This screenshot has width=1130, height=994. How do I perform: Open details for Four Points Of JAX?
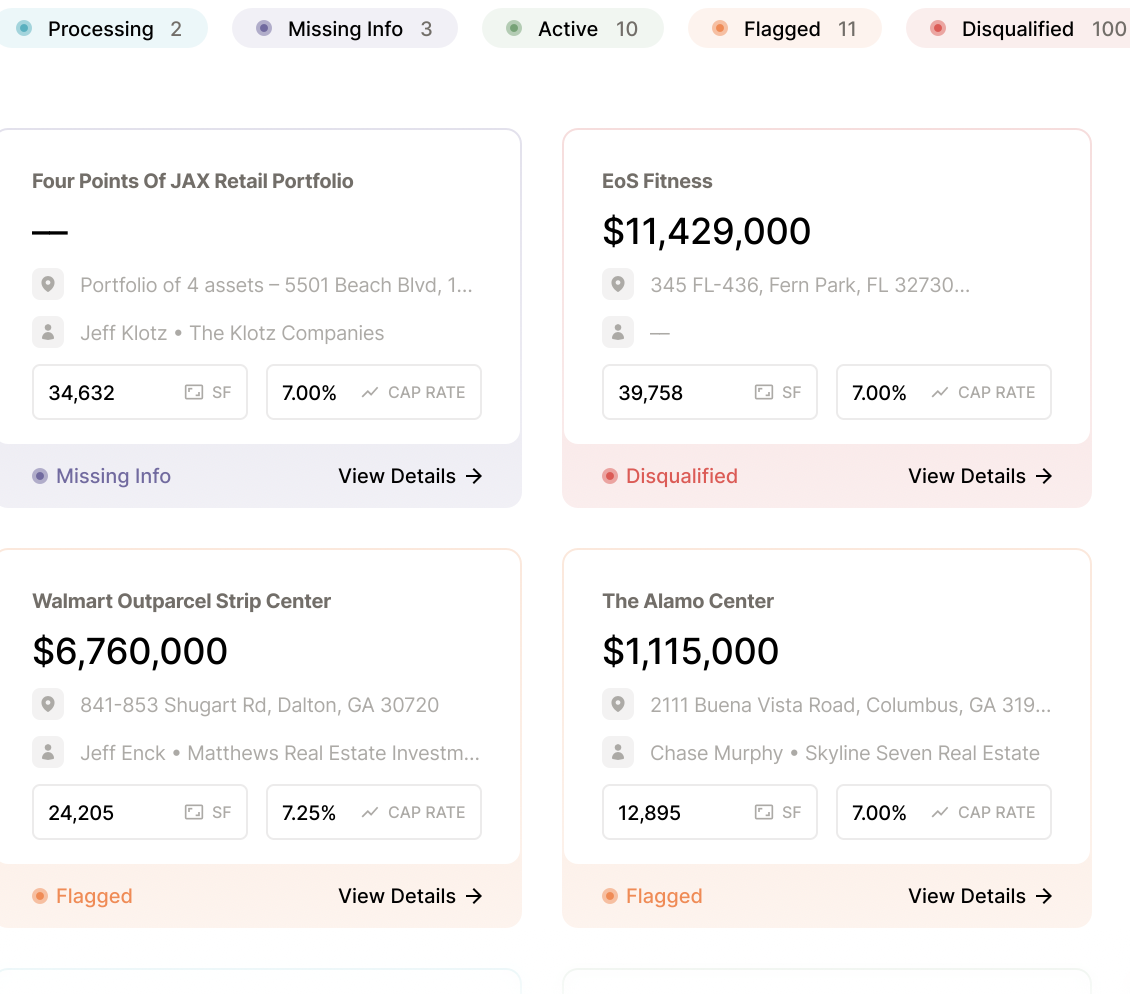tap(410, 476)
